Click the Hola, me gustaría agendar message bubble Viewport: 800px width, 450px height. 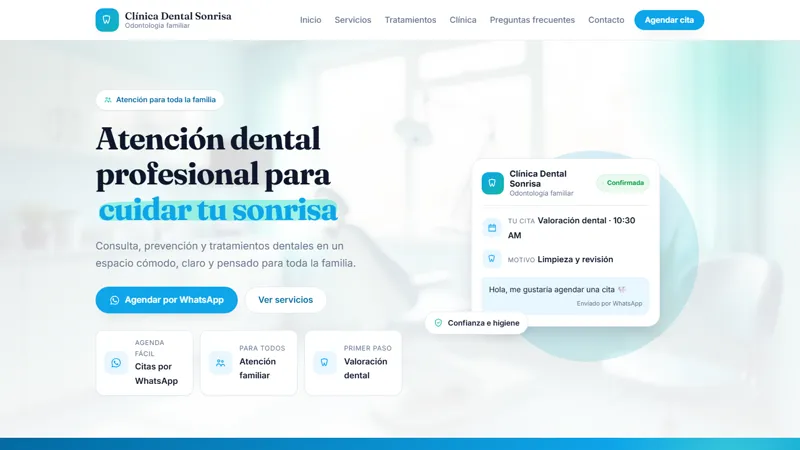(565, 295)
